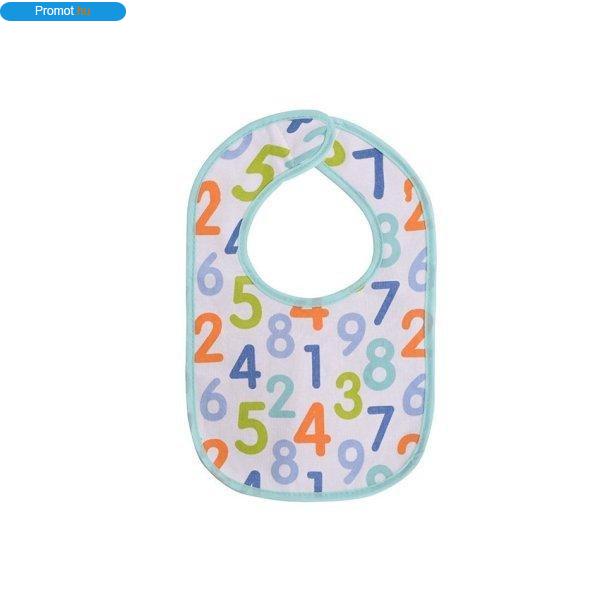Click light blue 8 left of bottom 9
Viewport: 600px width, 600px height.
coord(284,461)
